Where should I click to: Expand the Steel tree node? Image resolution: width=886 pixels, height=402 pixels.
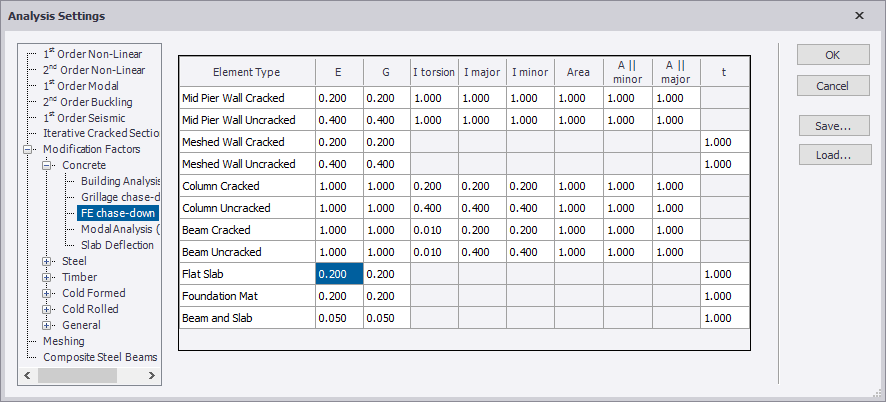[x=47, y=261]
